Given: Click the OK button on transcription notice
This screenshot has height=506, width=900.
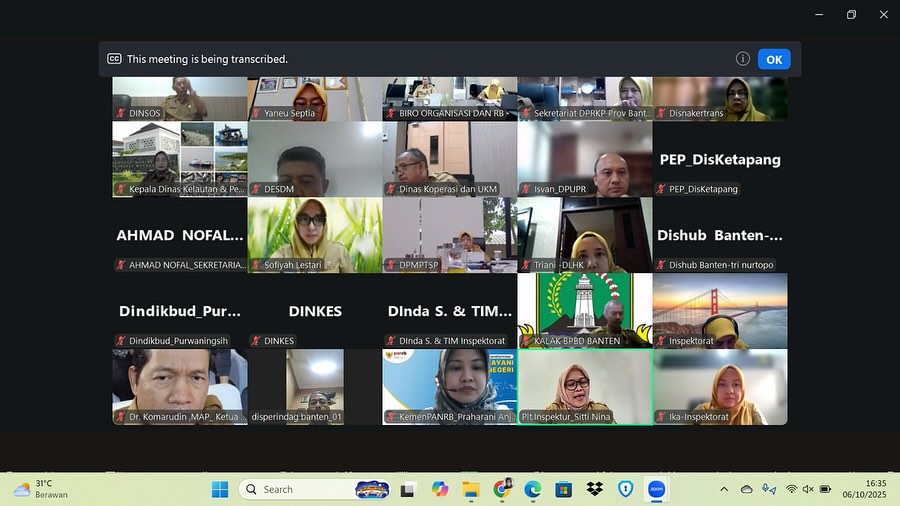Looking at the screenshot, I should coord(773,59).
